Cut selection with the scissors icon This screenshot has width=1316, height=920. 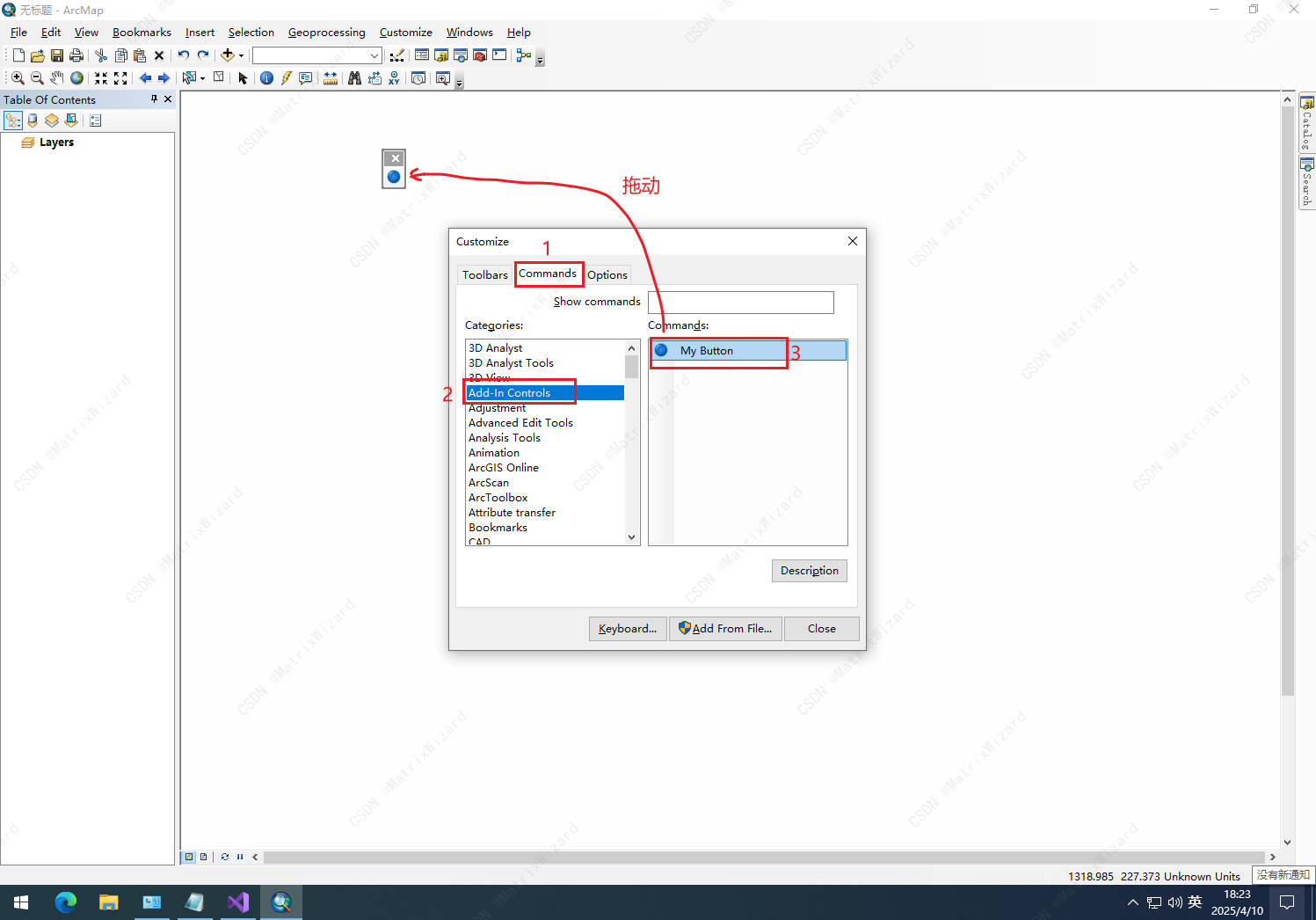point(101,55)
